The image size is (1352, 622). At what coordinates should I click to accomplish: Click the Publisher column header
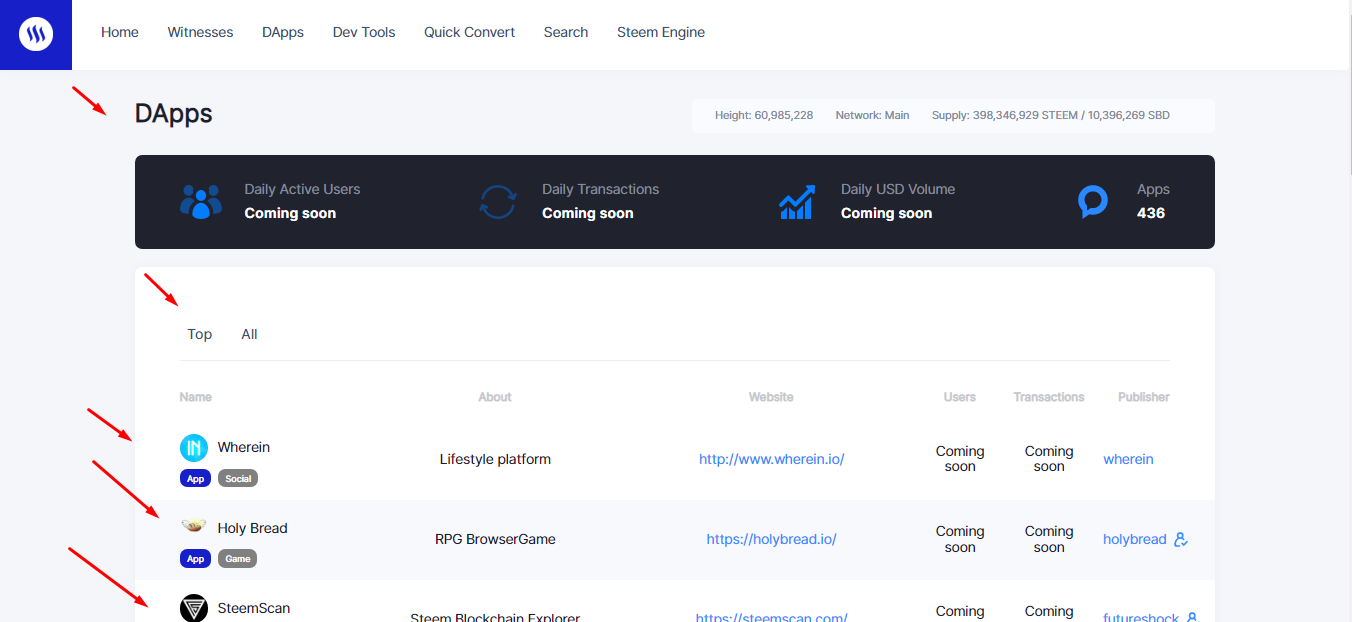click(x=1144, y=397)
